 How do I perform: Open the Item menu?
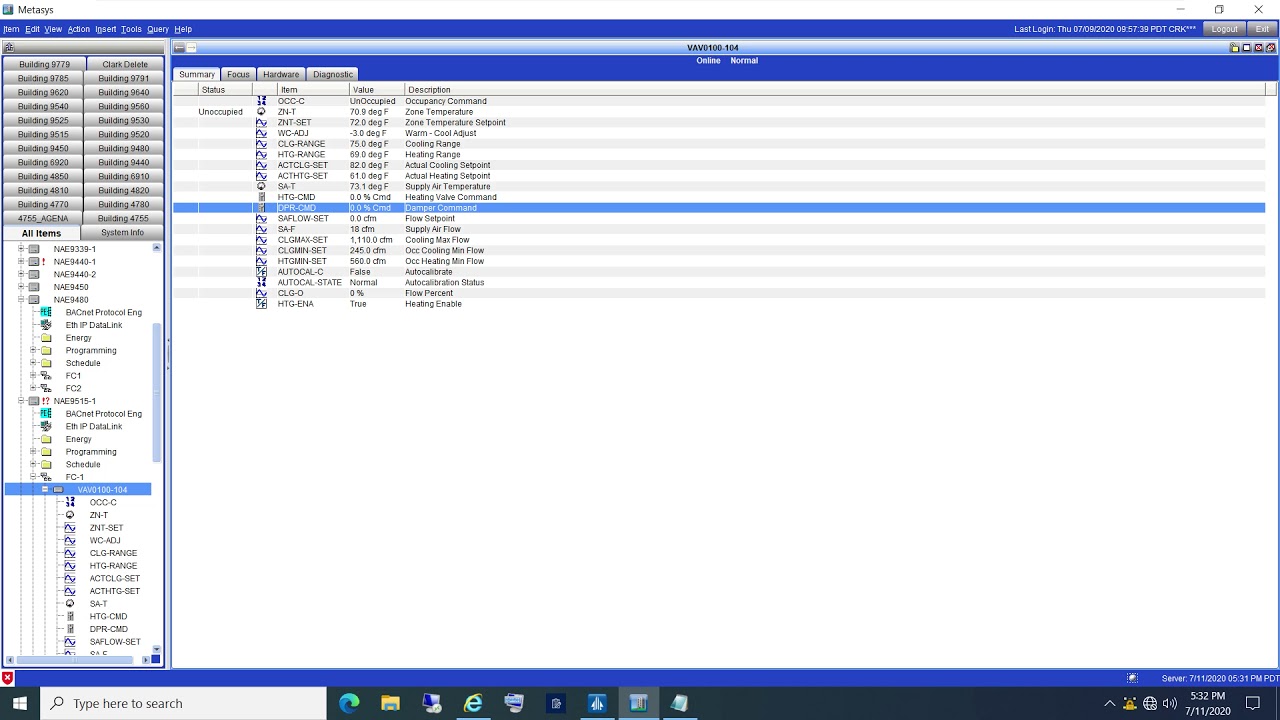pos(11,29)
